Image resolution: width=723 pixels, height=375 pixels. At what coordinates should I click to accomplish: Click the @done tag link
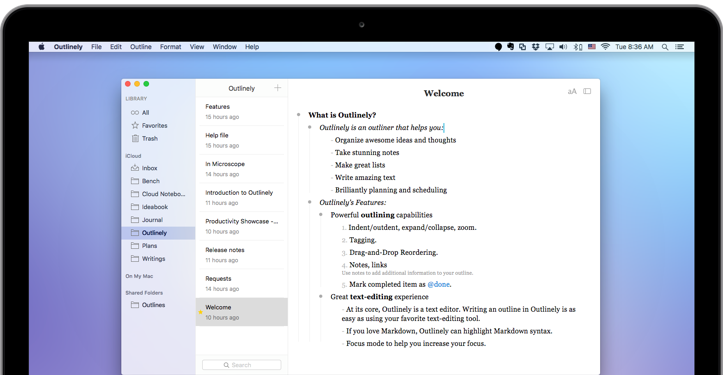point(439,285)
